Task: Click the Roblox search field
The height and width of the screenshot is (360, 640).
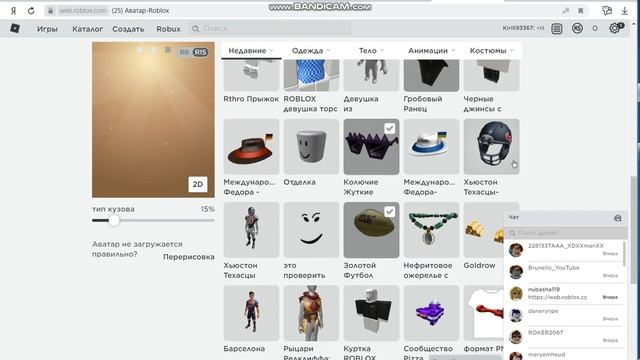Action: [269, 29]
